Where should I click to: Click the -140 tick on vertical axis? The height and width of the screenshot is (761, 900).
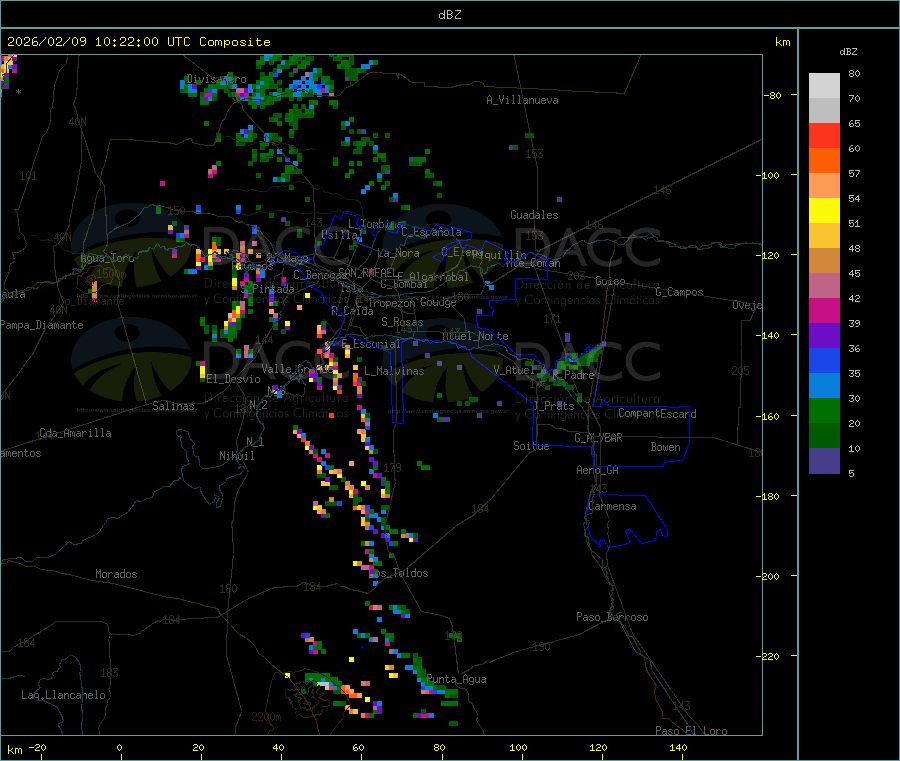coord(768,336)
